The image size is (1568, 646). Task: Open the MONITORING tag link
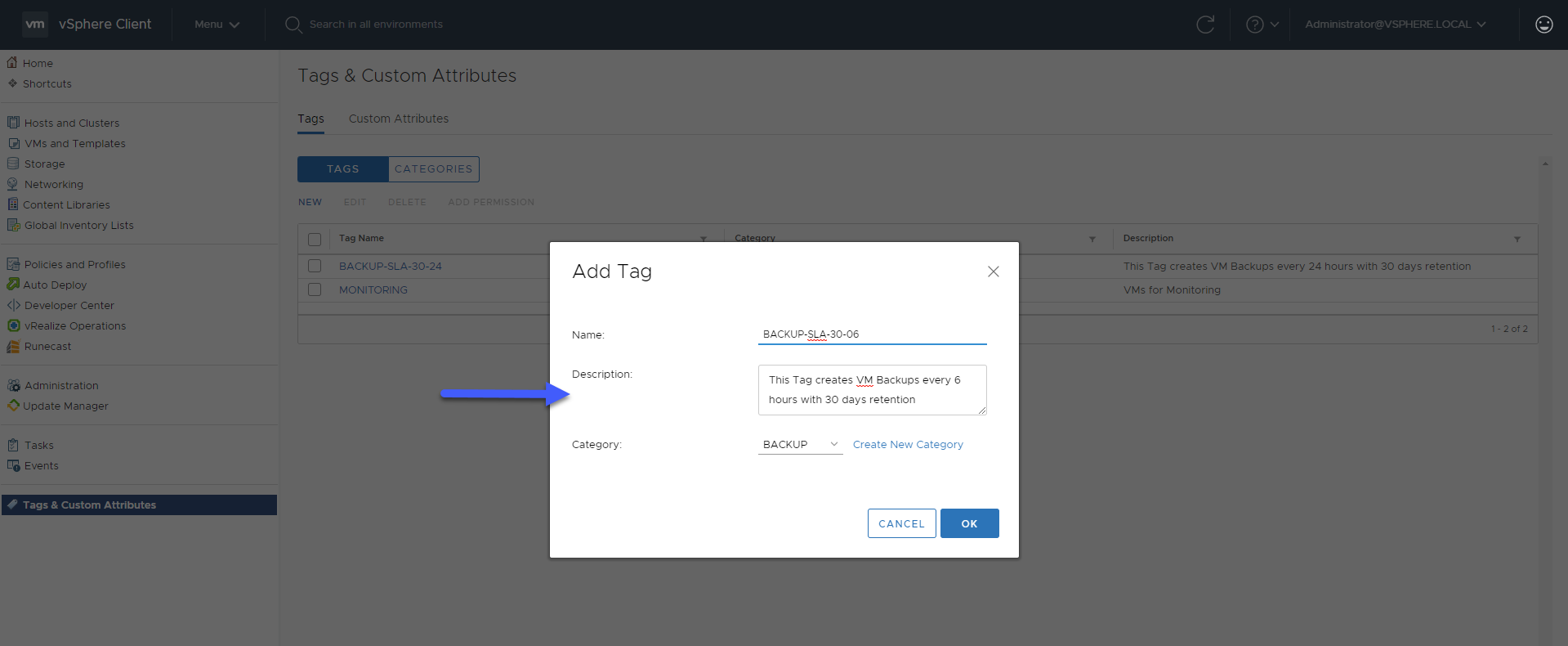(x=373, y=289)
